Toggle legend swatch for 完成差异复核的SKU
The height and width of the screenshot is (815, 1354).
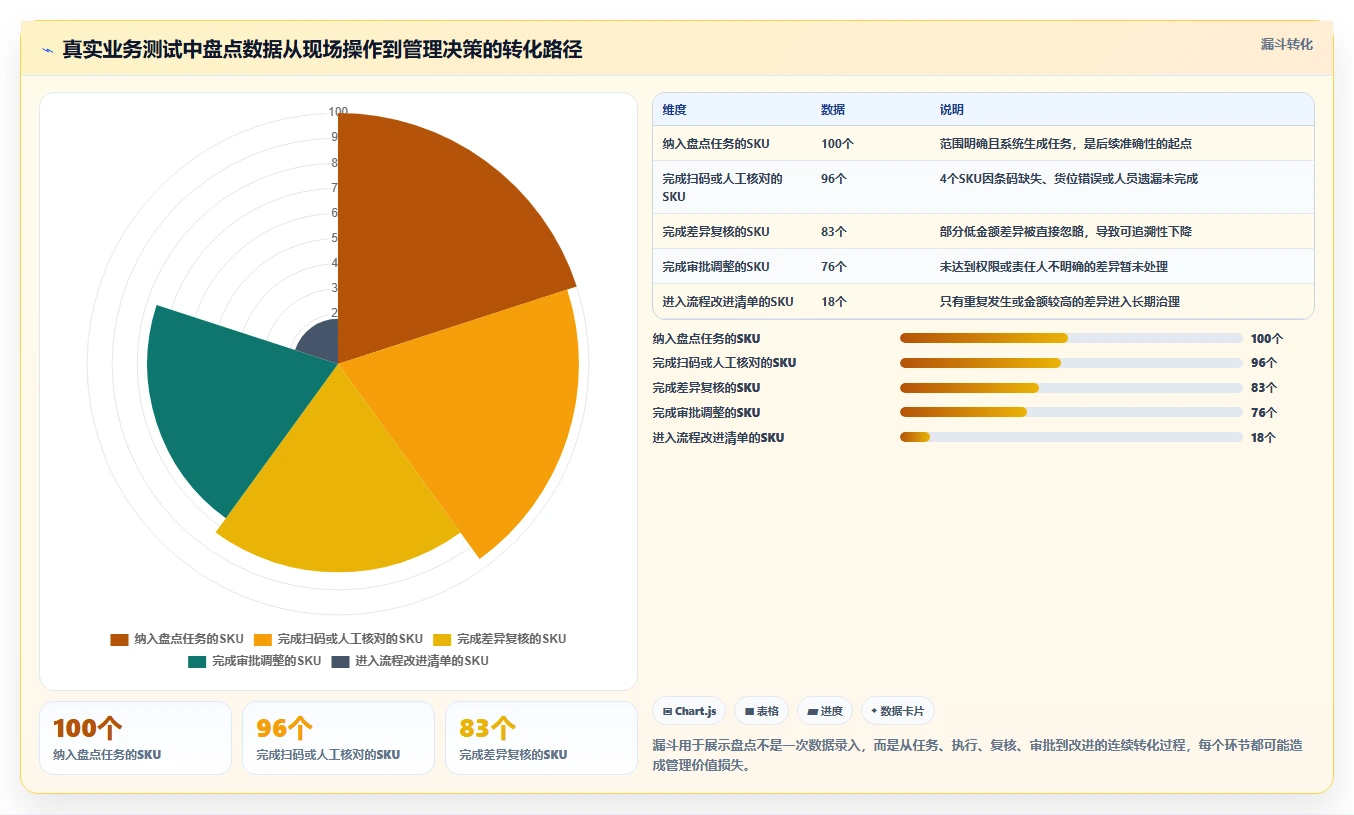coord(442,639)
